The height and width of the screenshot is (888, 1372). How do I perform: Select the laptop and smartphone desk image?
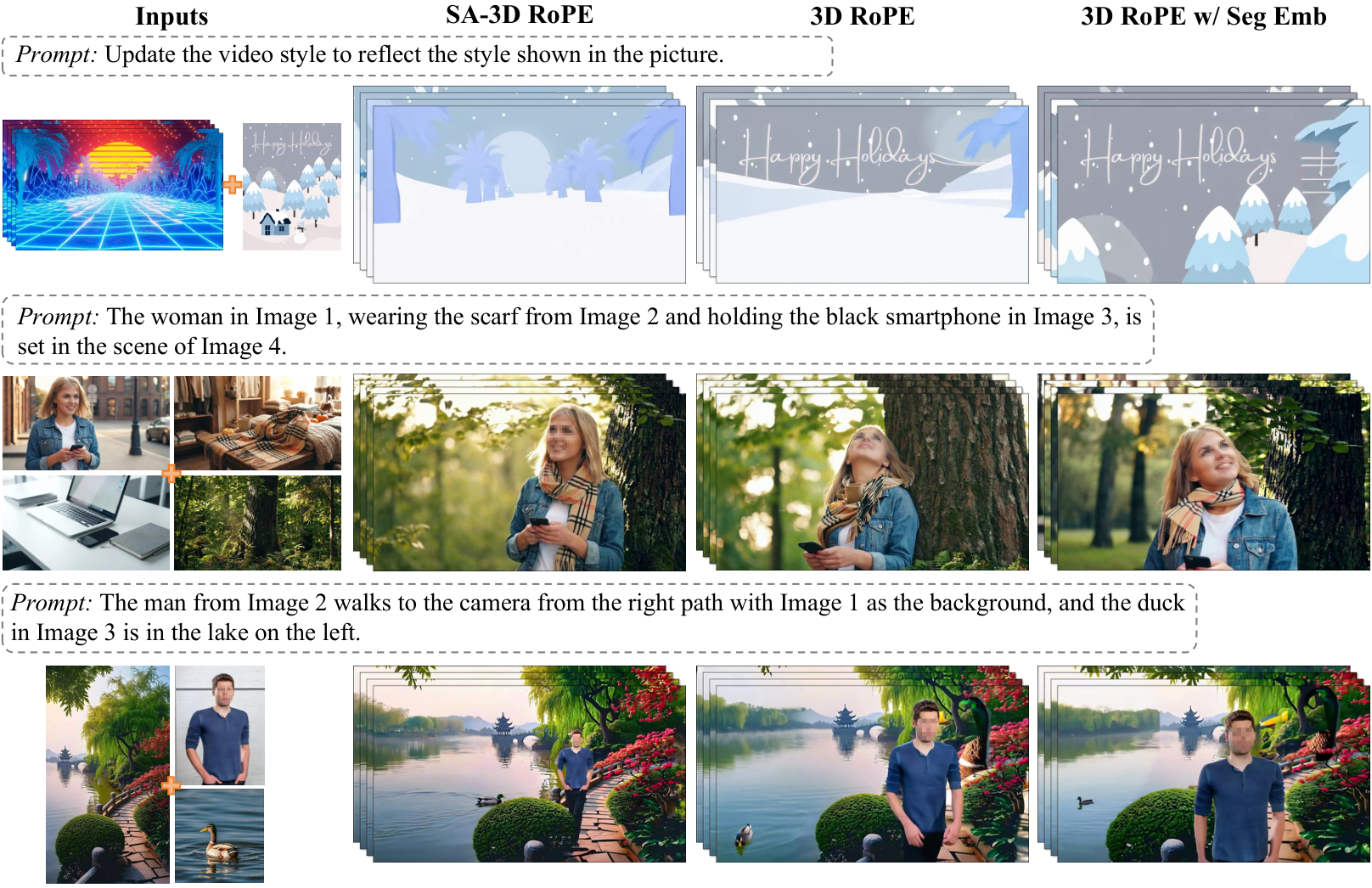tap(86, 523)
